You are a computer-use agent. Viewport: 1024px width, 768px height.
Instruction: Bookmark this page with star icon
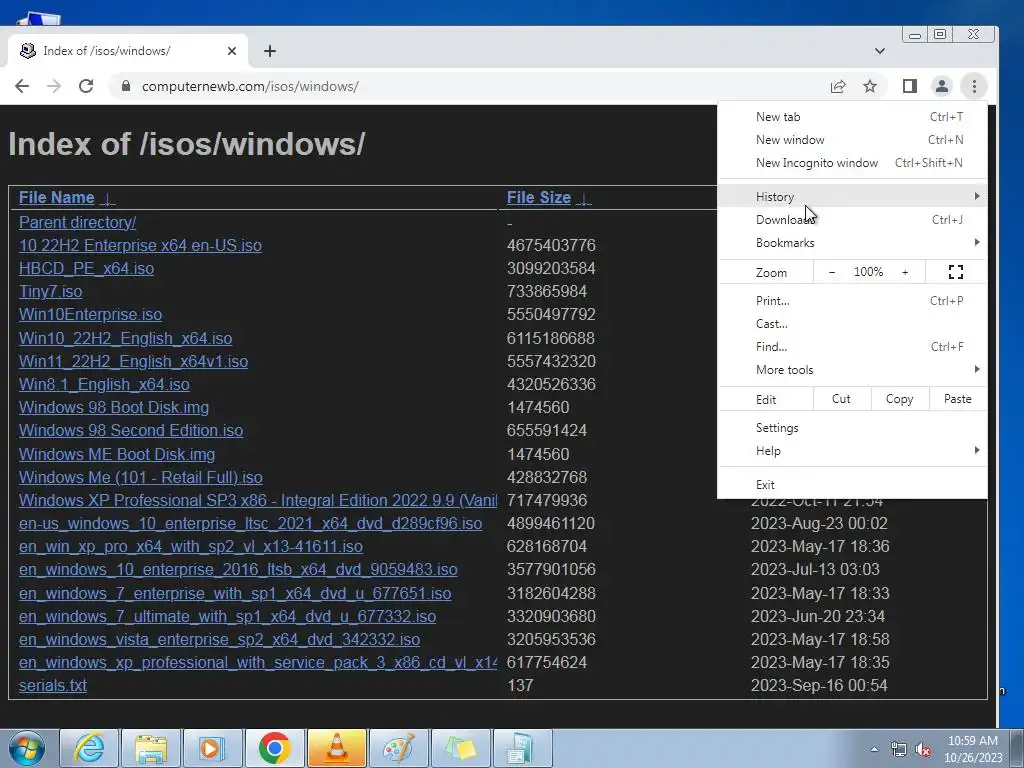coord(870,86)
